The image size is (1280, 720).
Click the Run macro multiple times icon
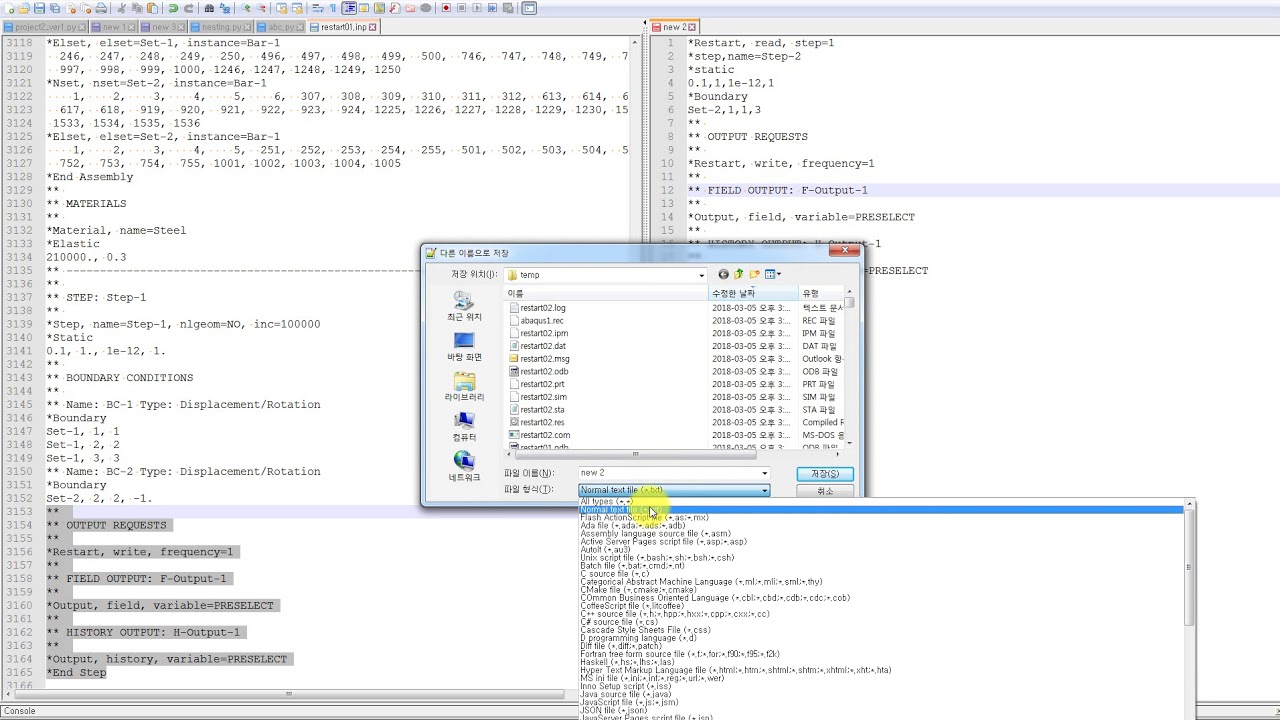click(492, 8)
